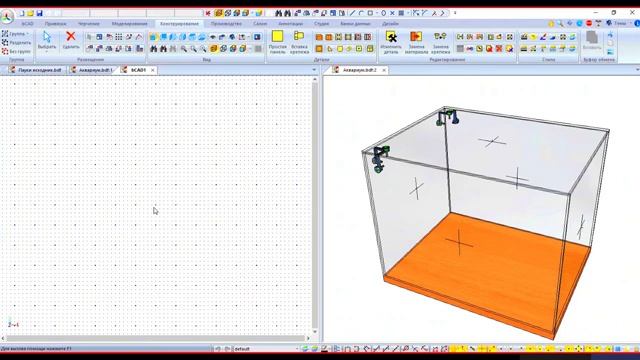This screenshot has height=360, width=640.
Task: Toggle the highlighted shaded cube view mode in ribbon
Action: (x=213, y=49)
